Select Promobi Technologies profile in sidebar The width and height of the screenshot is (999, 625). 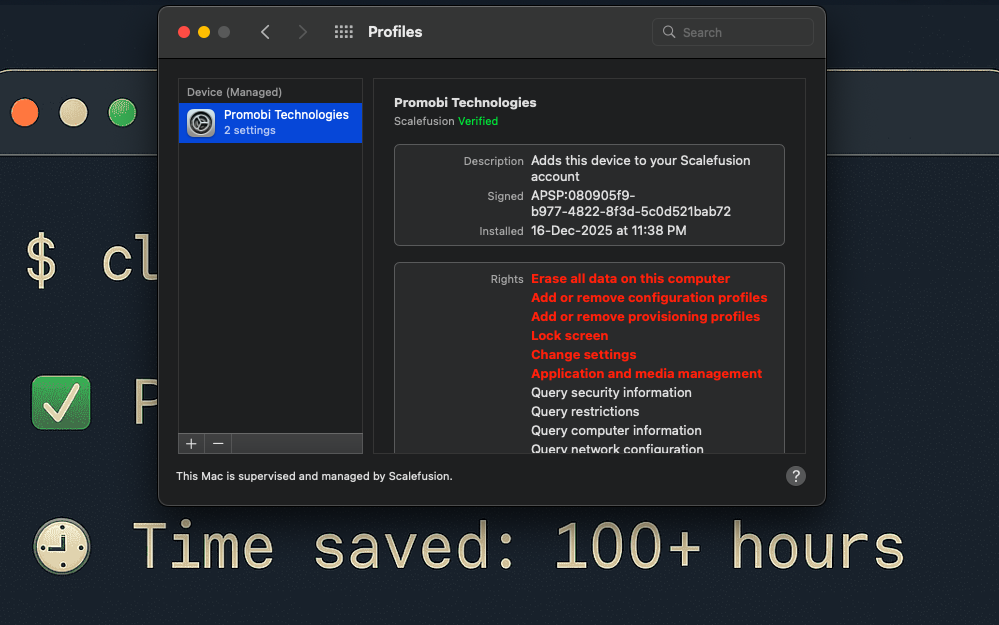[x=270, y=122]
